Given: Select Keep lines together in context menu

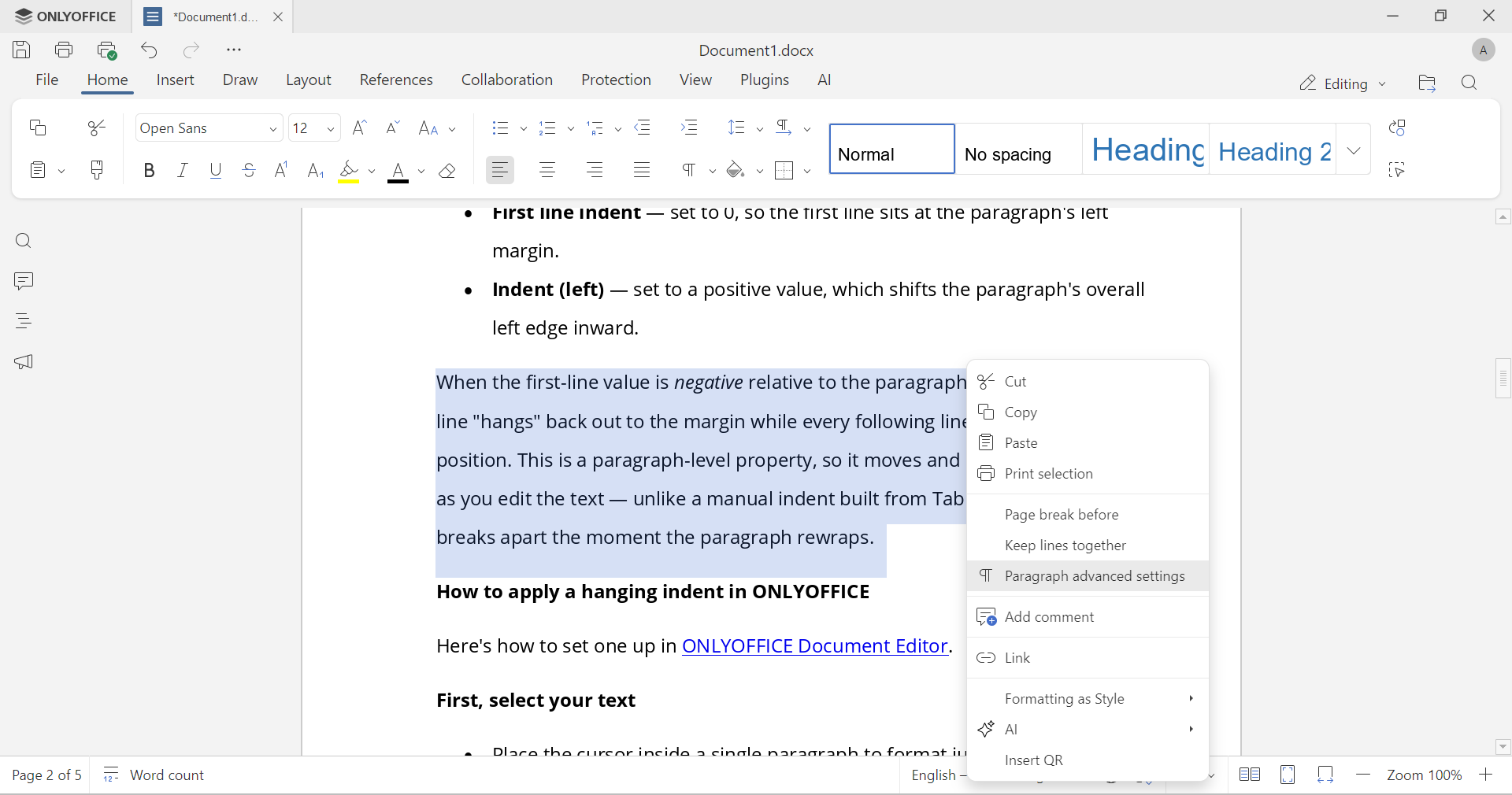Looking at the screenshot, I should tap(1088, 545).
